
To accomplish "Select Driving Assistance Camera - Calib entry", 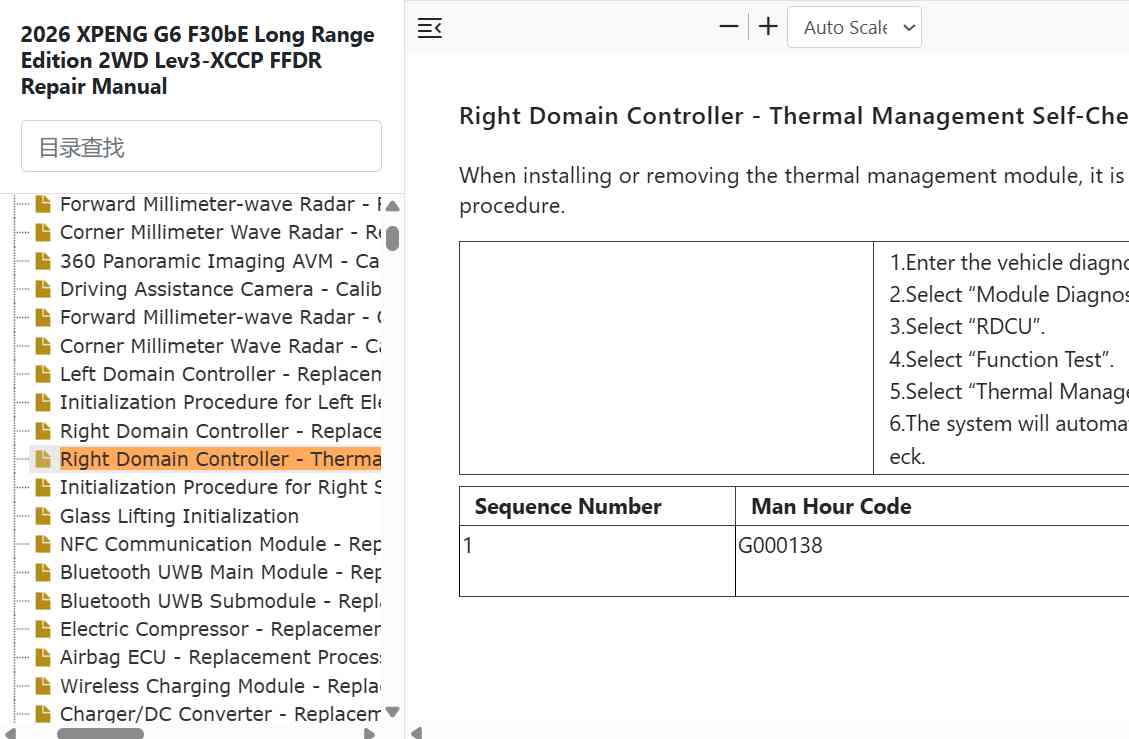I will [220, 290].
